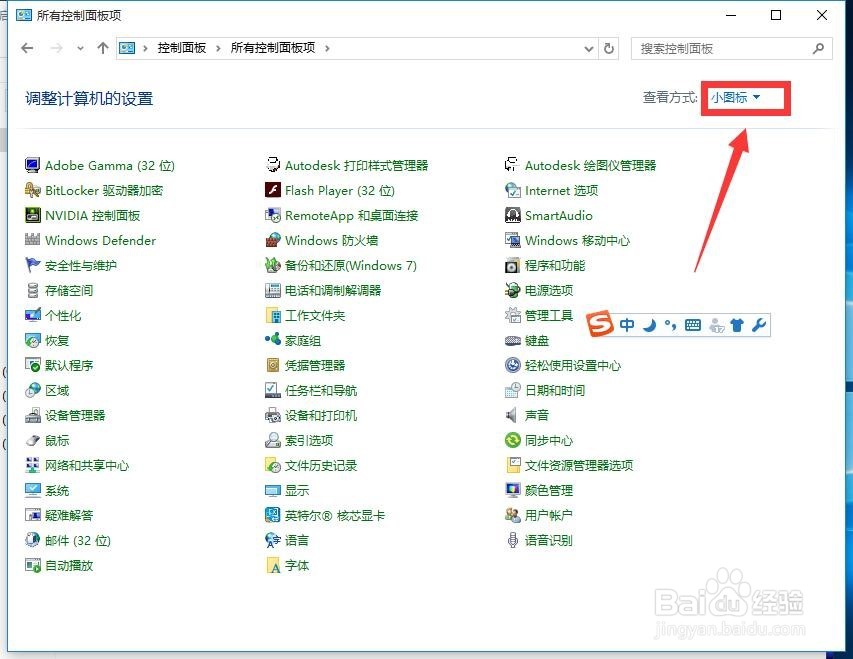Image resolution: width=853 pixels, height=659 pixels.
Task: Click the 鼠标 mouse icon
Action: [x=33, y=440]
